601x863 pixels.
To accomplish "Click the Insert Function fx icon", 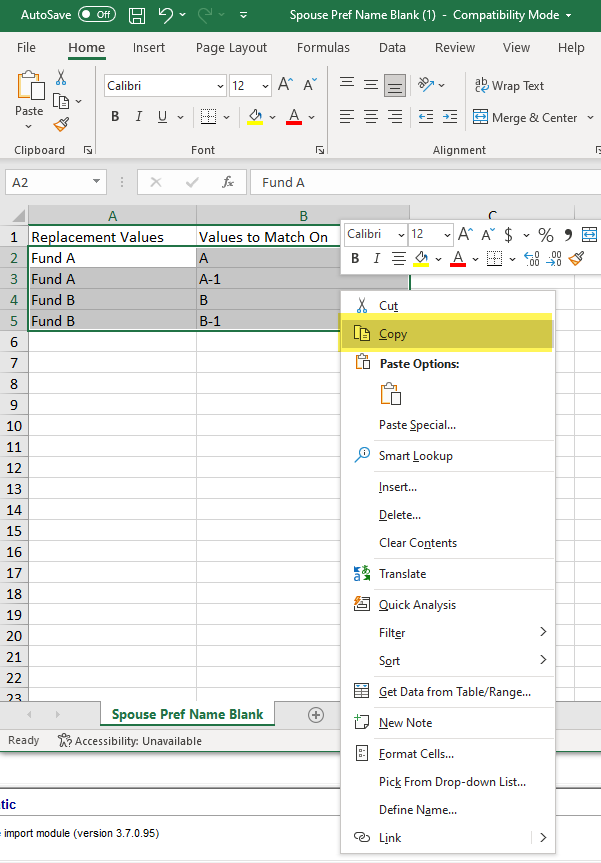I will click(x=228, y=182).
